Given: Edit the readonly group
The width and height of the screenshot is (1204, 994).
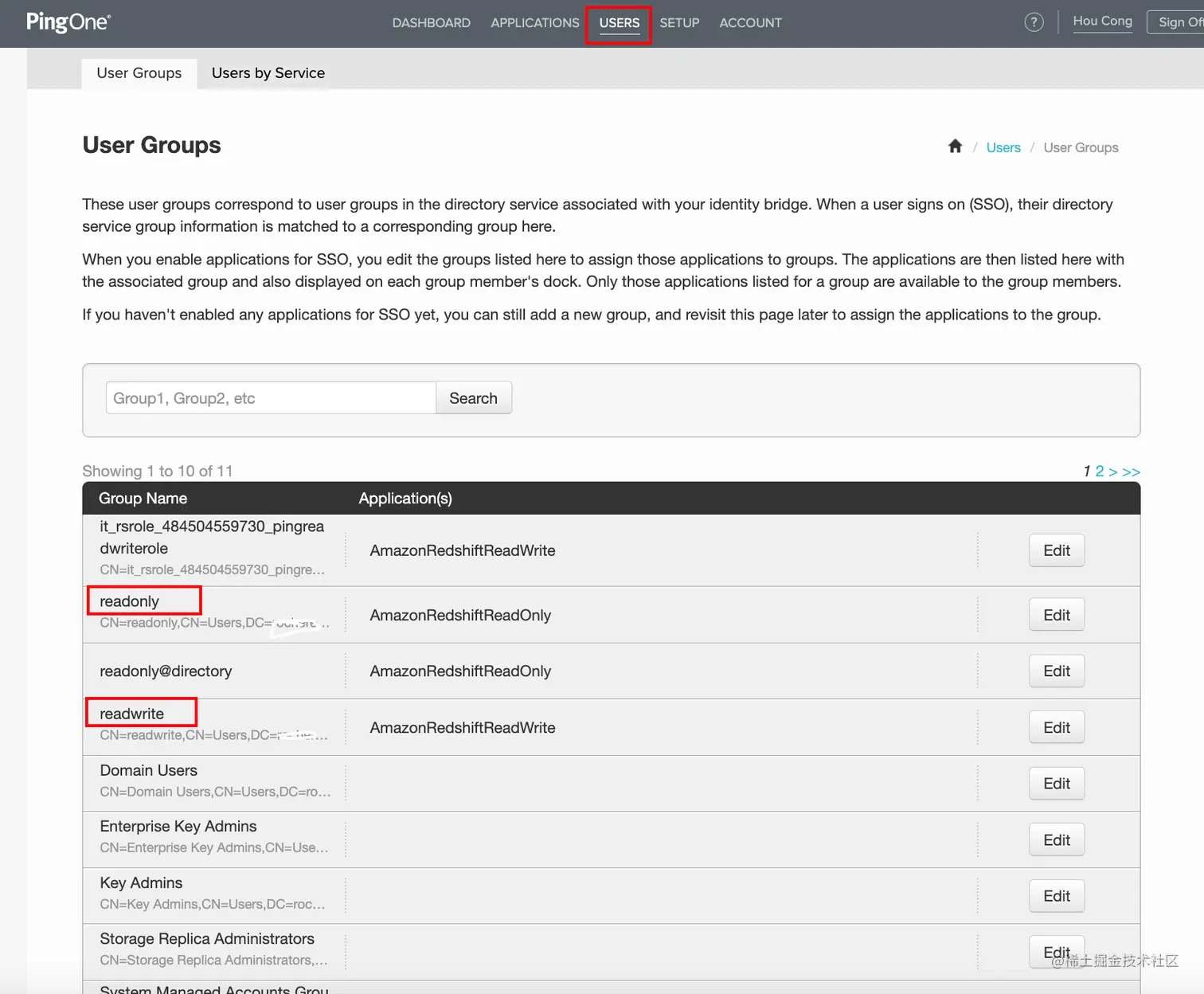Looking at the screenshot, I should pyautogui.click(x=1057, y=615).
